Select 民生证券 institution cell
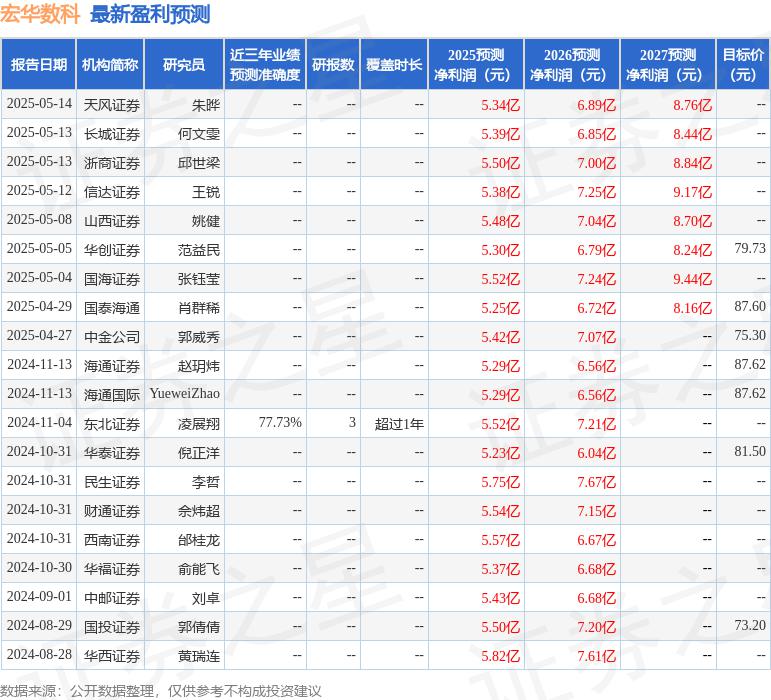 tap(112, 482)
